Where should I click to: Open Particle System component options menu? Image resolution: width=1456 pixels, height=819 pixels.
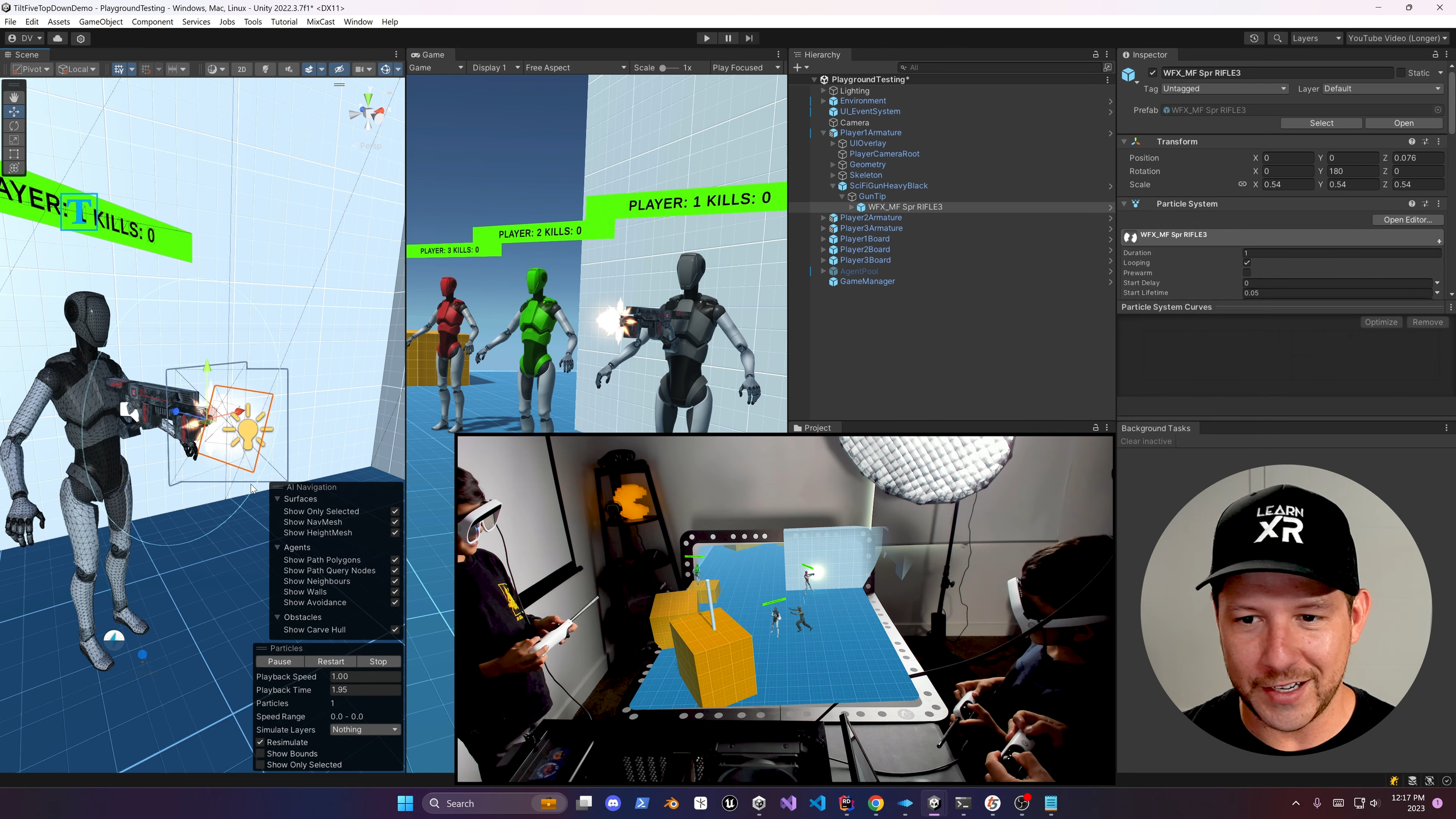pos(1439,204)
